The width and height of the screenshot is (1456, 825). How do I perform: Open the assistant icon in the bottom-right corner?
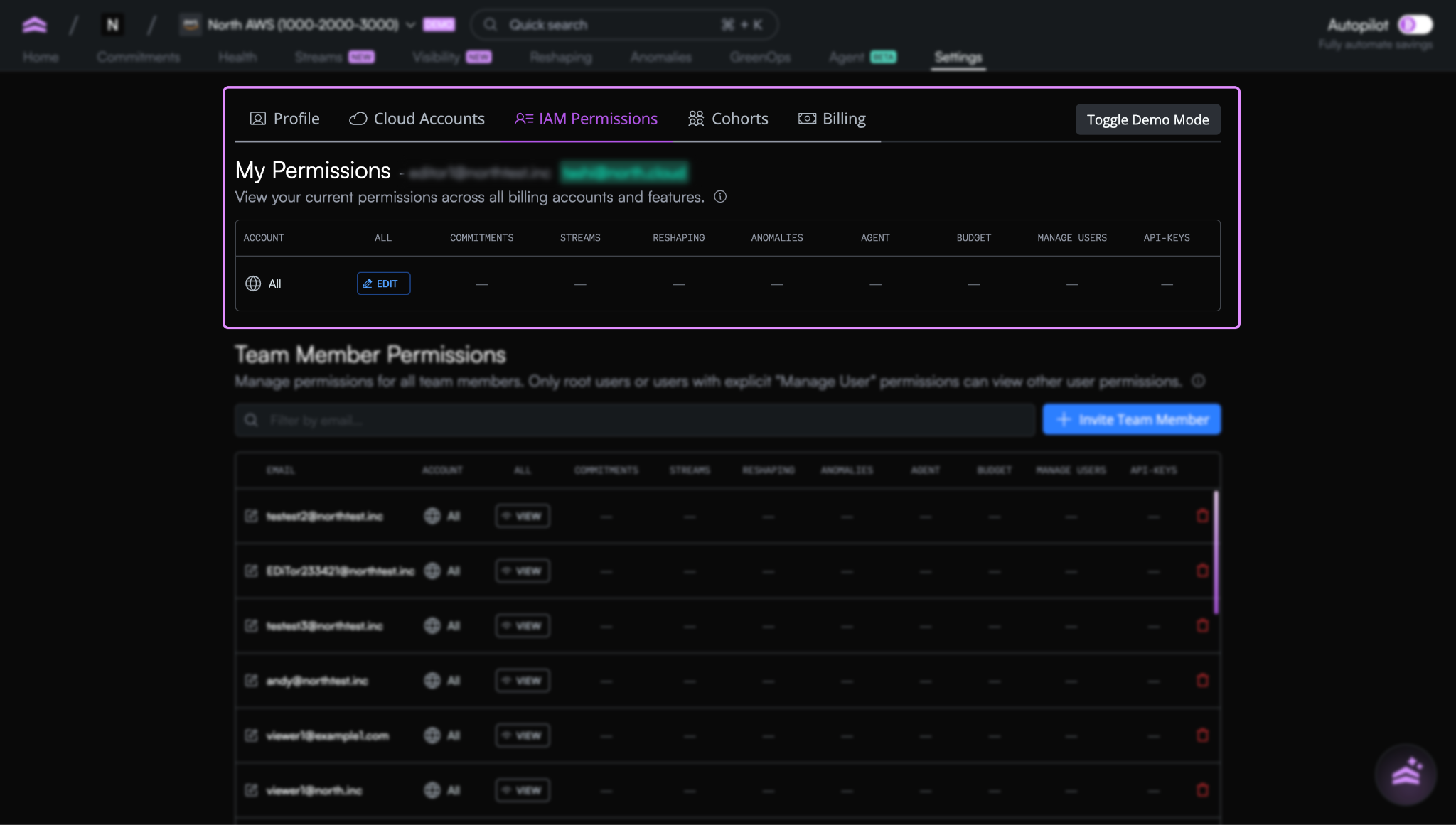pos(1407,775)
